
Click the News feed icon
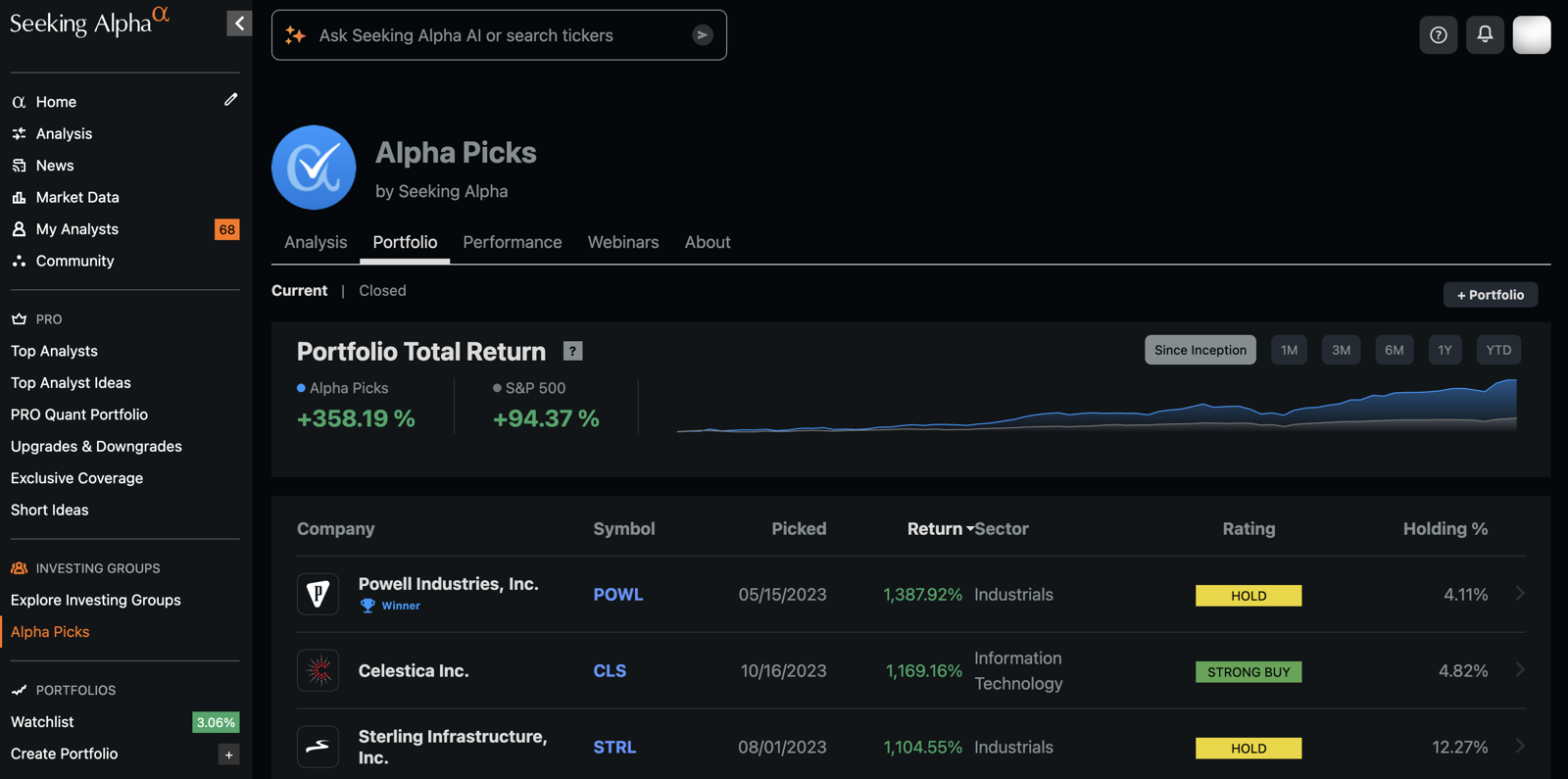(x=19, y=166)
